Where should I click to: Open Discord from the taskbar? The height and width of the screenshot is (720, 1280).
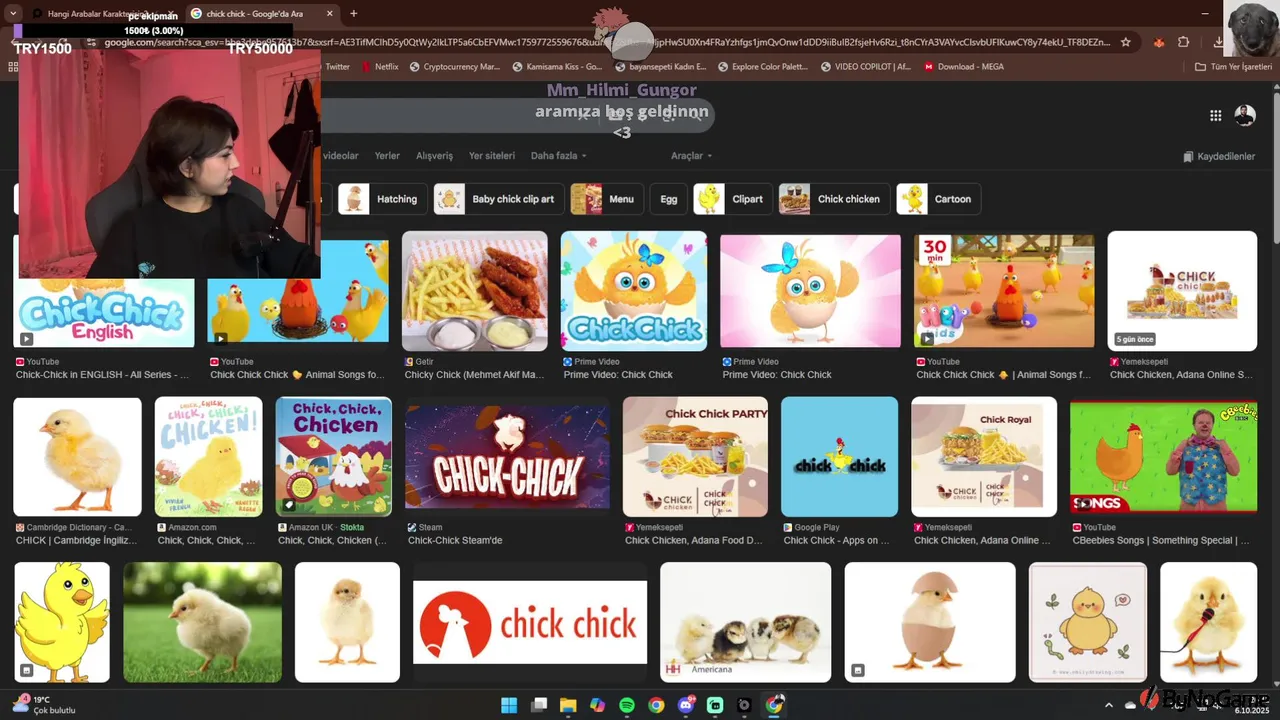click(686, 705)
